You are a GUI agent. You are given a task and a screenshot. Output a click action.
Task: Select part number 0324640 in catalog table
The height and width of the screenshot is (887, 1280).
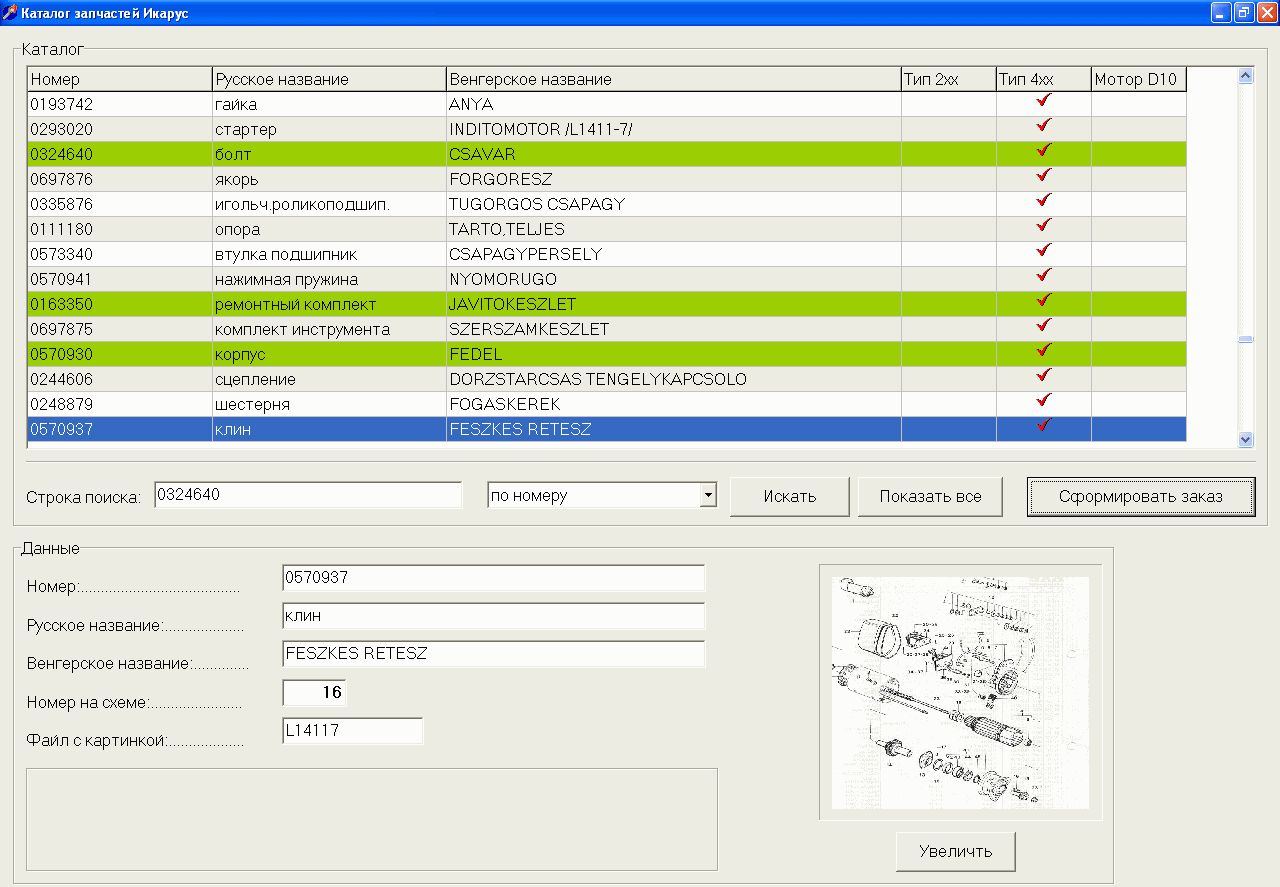pos(120,154)
